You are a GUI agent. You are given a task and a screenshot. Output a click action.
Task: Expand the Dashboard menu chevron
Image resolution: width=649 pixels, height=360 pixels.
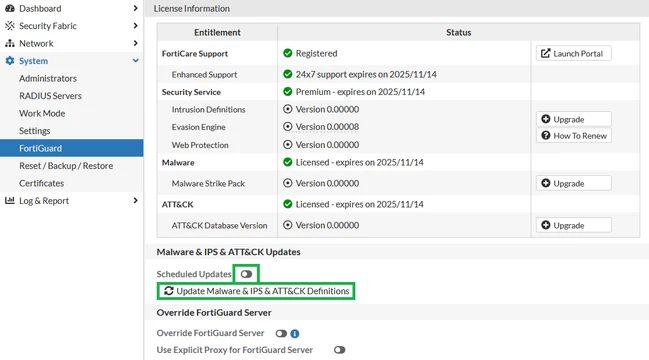coord(135,8)
